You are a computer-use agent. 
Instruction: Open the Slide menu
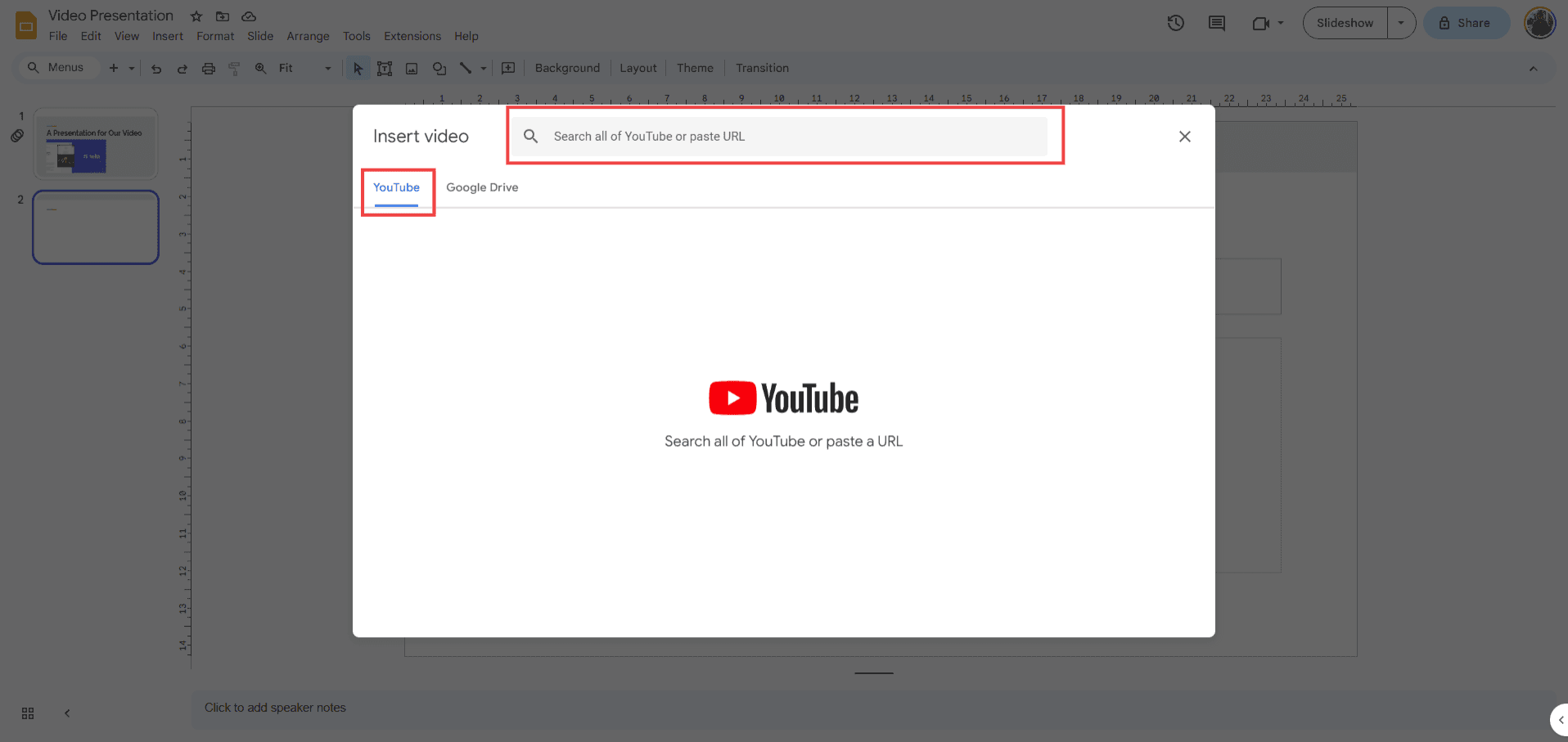click(x=260, y=36)
